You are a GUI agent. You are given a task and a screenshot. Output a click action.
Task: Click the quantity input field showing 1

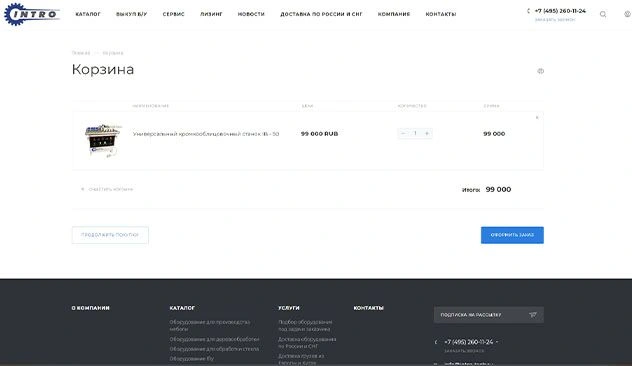pyautogui.click(x=415, y=133)
